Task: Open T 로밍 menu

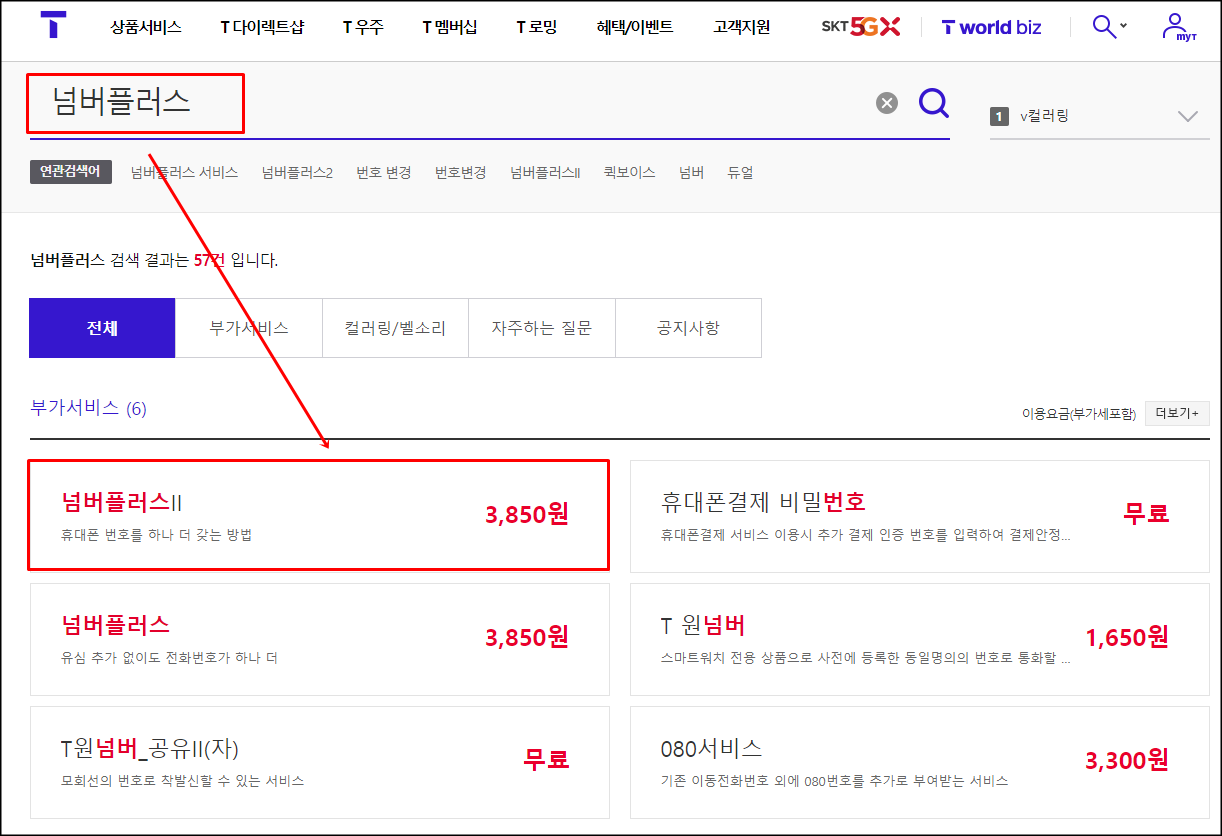Action: point(536,27)
